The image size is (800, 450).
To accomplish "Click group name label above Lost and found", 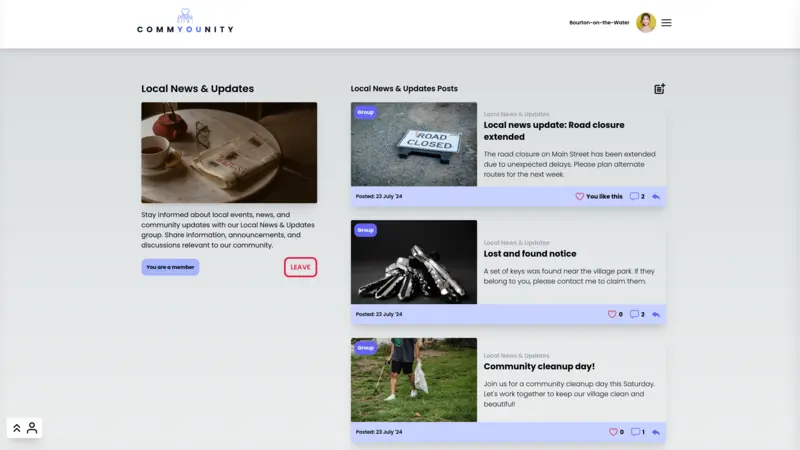I will click(x=516, y=243).
